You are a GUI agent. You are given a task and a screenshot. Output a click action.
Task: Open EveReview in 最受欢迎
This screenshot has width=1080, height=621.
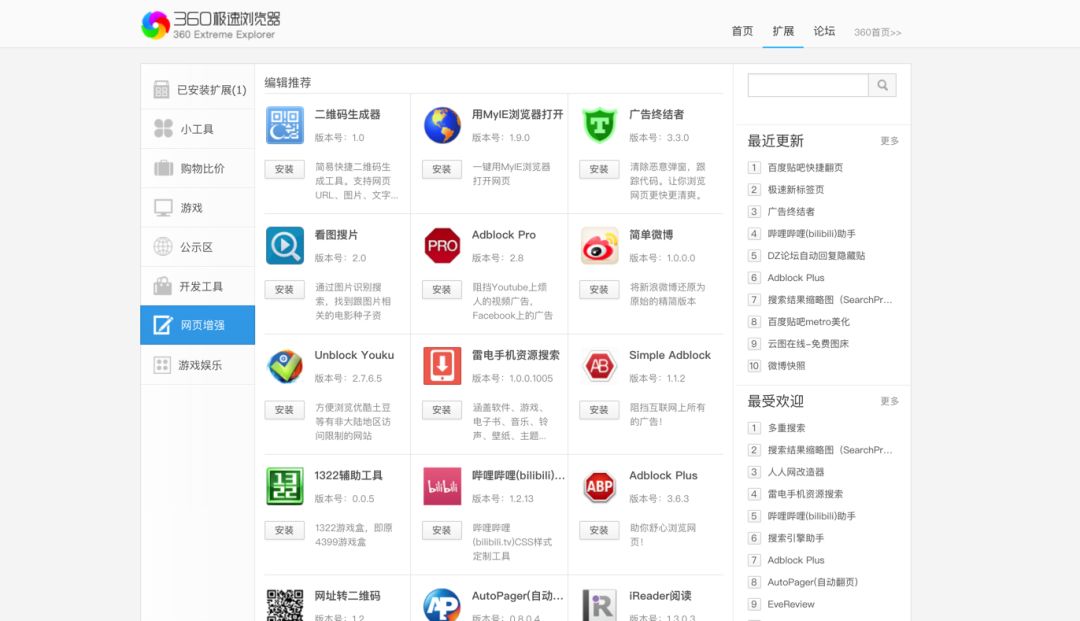791,604
